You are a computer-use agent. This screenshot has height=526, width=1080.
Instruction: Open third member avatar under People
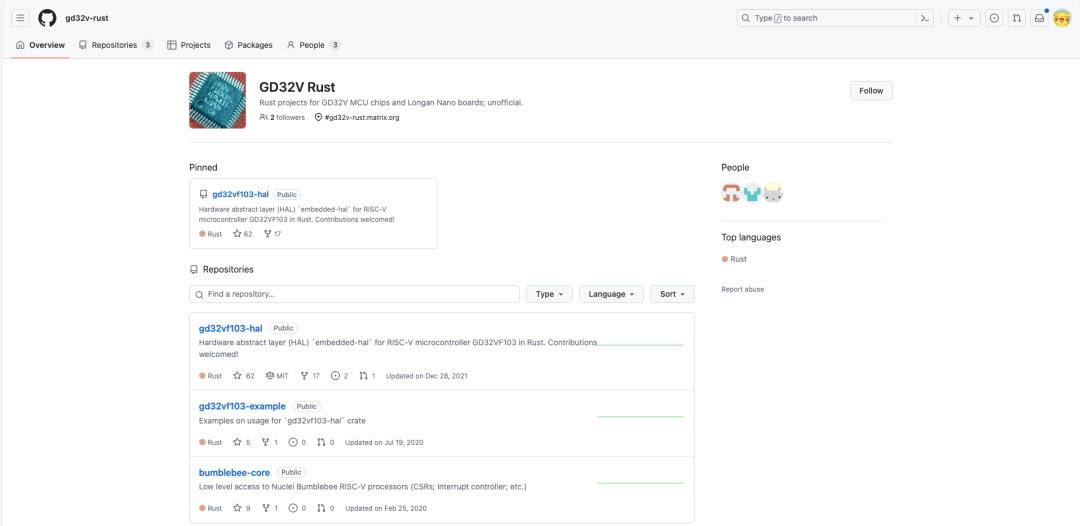[x=773, y=193]
